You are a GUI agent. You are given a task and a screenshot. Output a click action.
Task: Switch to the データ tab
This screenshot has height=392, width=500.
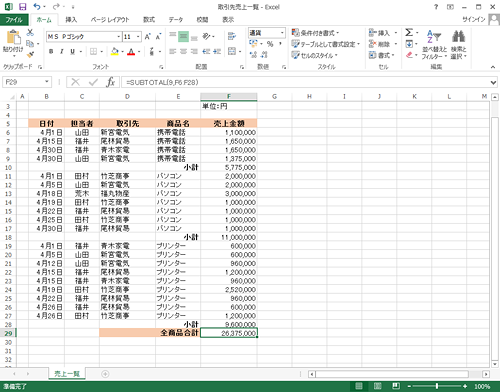tap(176, 20)
